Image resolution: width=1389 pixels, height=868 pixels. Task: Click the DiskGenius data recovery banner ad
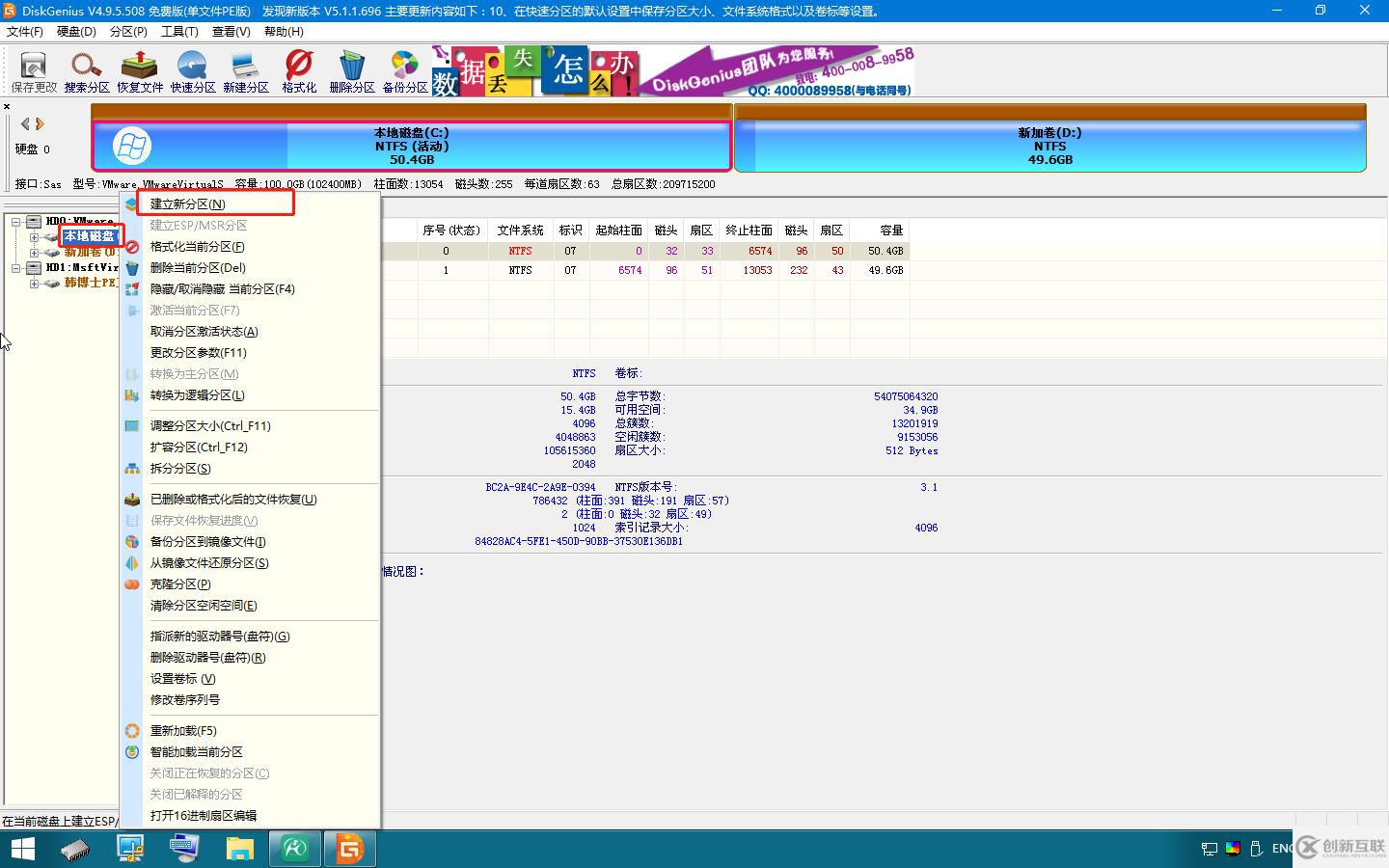pyautogui.click(x=672, y=70)
